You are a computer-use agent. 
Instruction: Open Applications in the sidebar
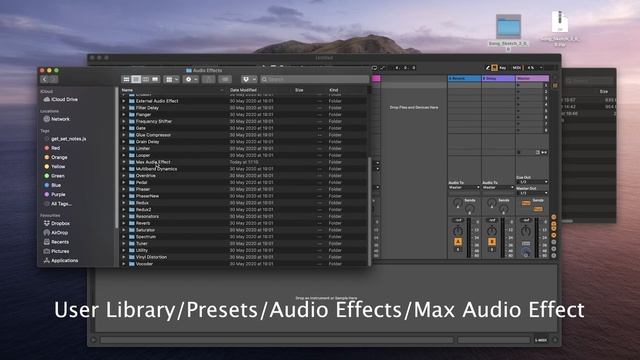[x=60, y=260]
